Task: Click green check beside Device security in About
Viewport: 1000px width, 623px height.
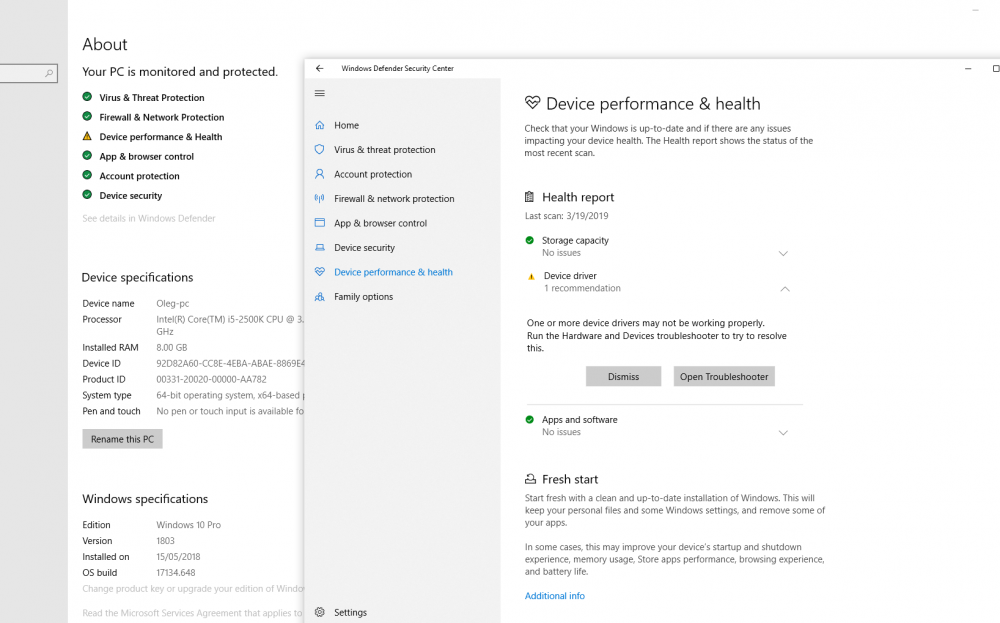Action: click(87, 194)
